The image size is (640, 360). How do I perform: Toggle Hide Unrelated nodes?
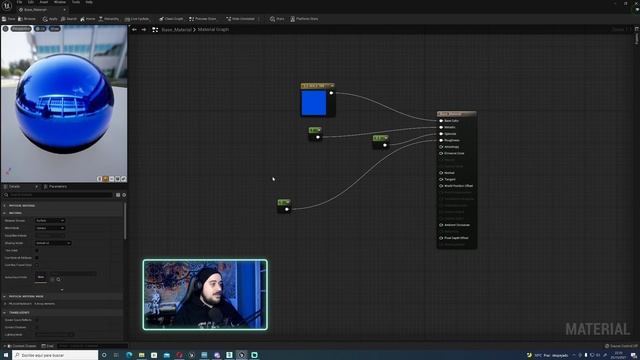point(240,19)
